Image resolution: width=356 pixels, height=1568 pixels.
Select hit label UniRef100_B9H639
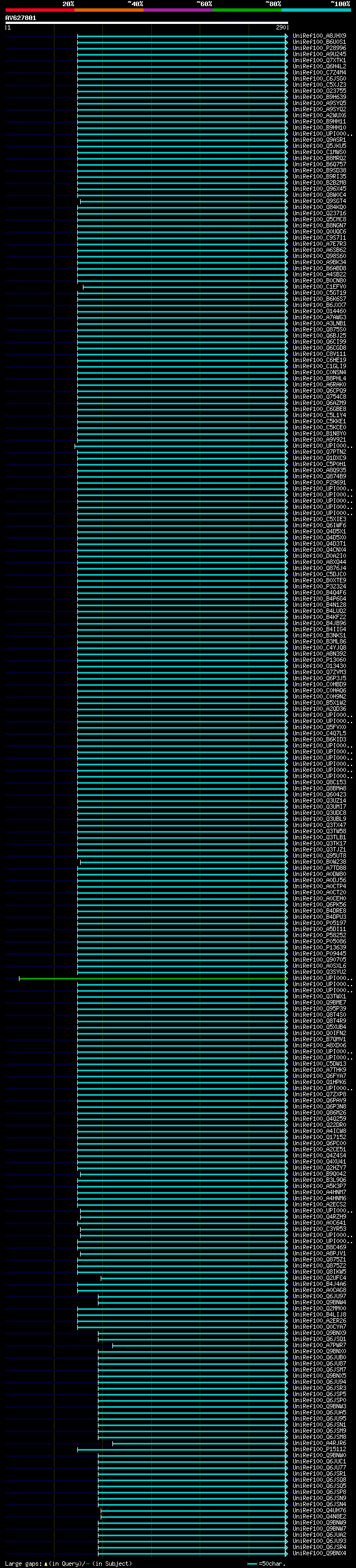click(319, 97)
